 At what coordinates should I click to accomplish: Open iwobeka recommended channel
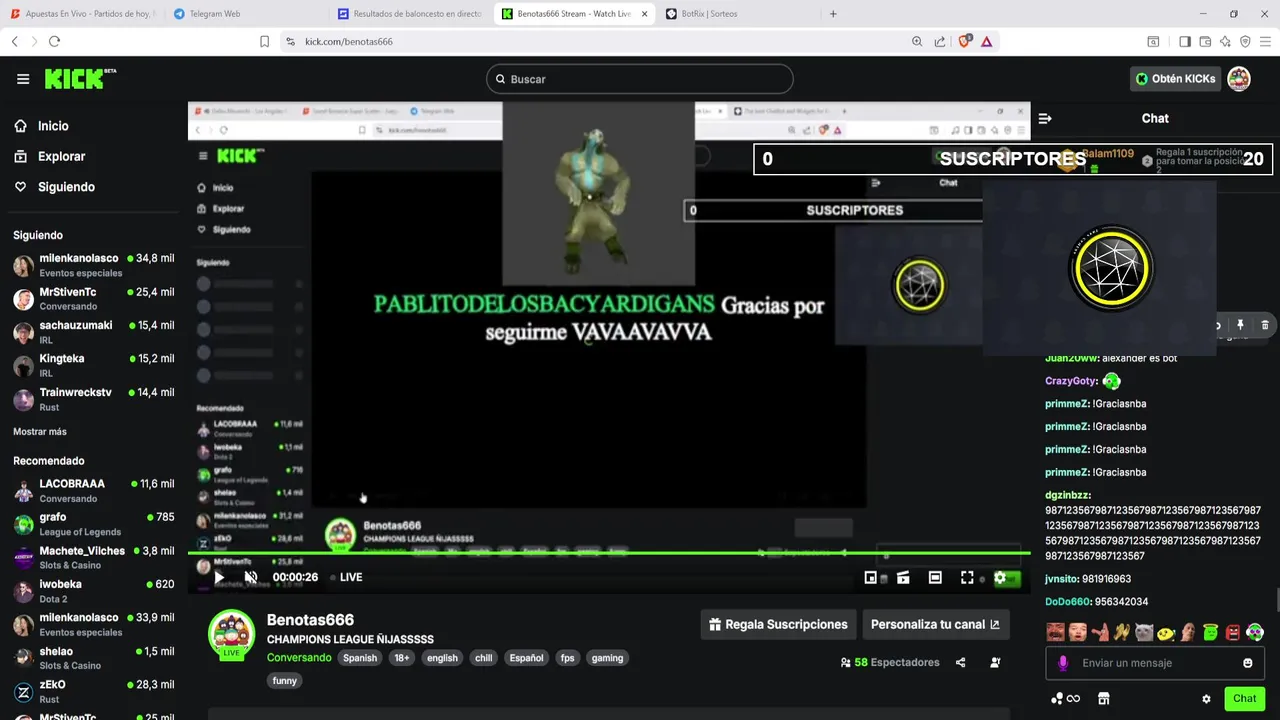coord(94,591)
